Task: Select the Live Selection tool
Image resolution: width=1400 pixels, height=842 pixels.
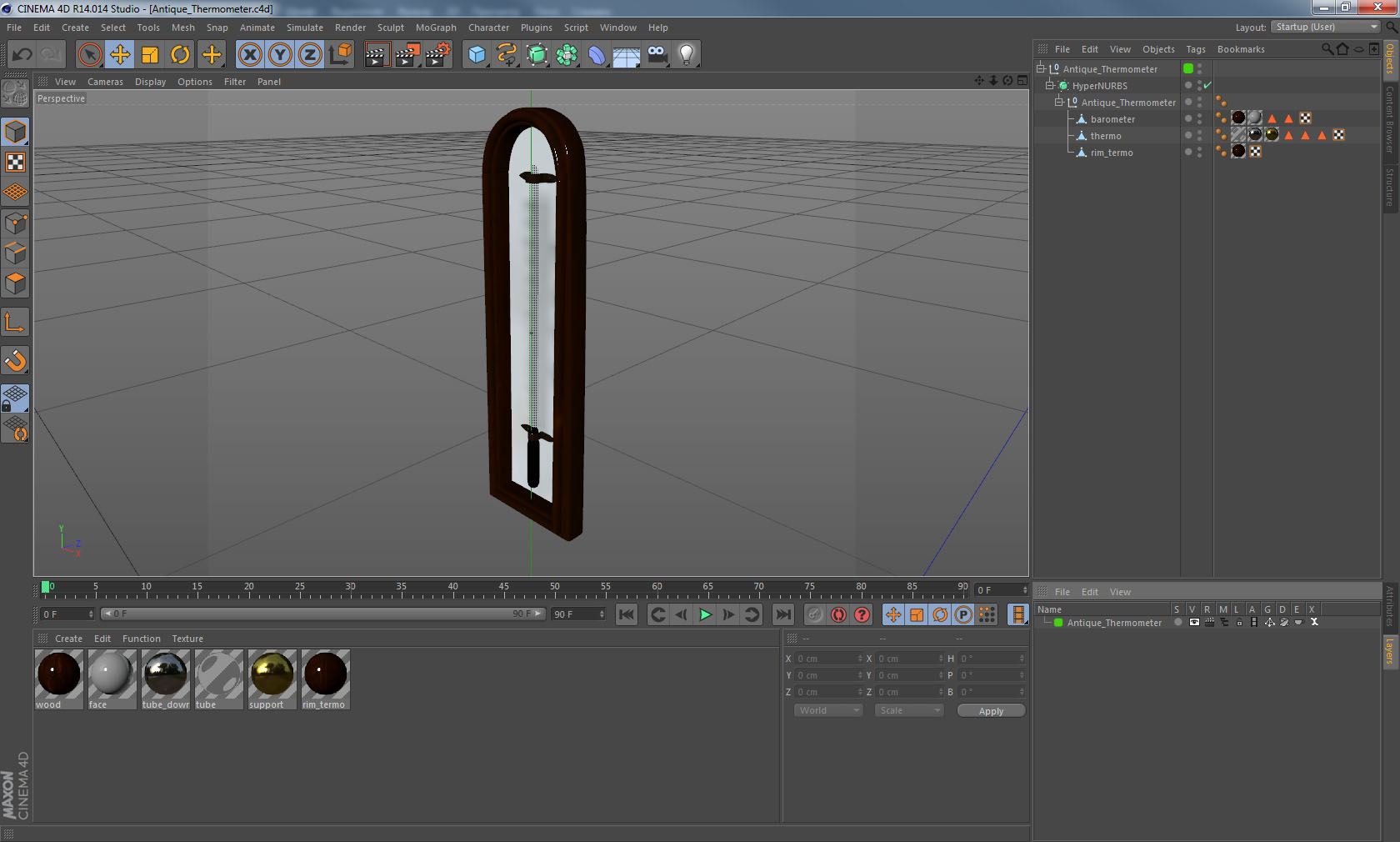Action: pos(89,55)
